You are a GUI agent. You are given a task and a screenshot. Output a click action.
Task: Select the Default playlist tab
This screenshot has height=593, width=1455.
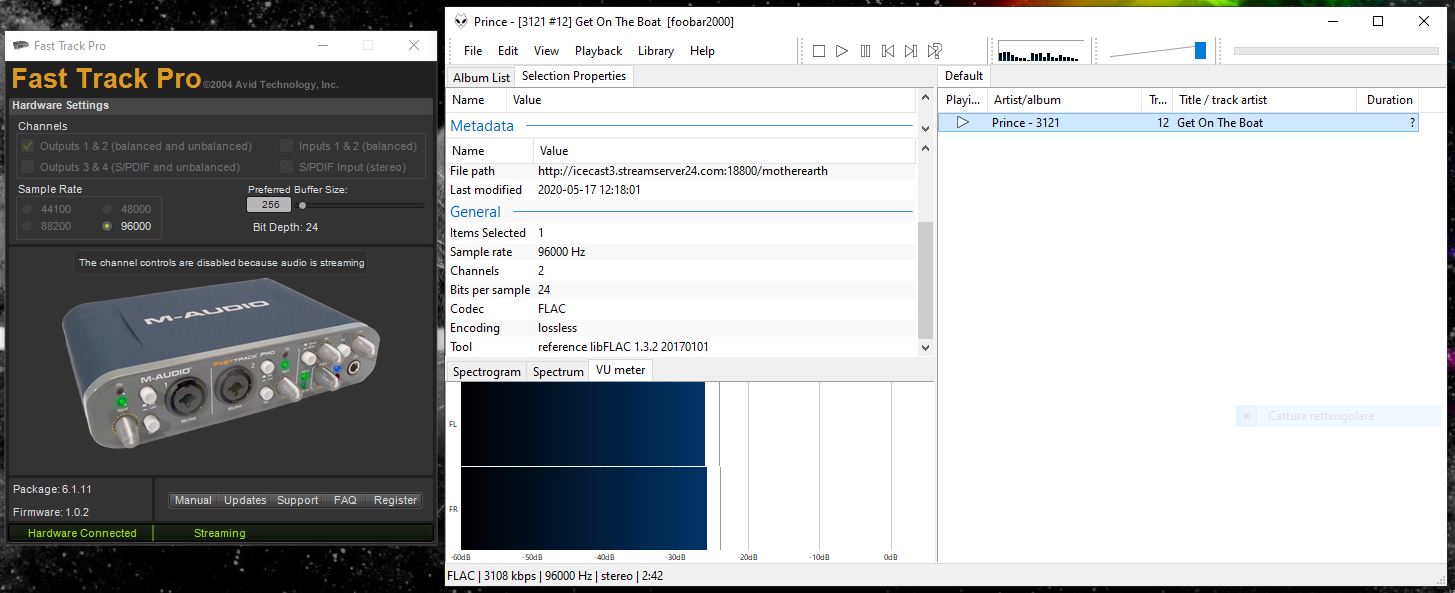coord(964,76)
